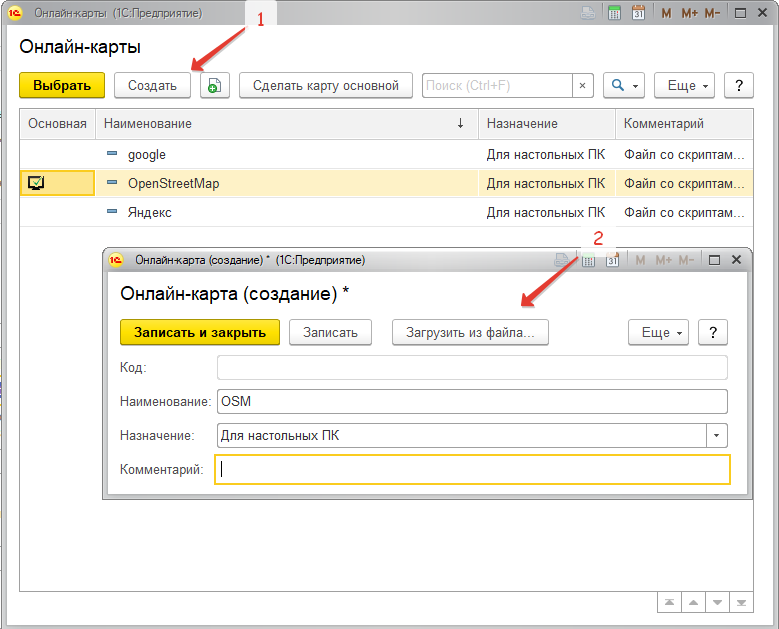Click Загрузить из файла... button
The width and height of the screenshot is (779, 629).
pos(470,332)
